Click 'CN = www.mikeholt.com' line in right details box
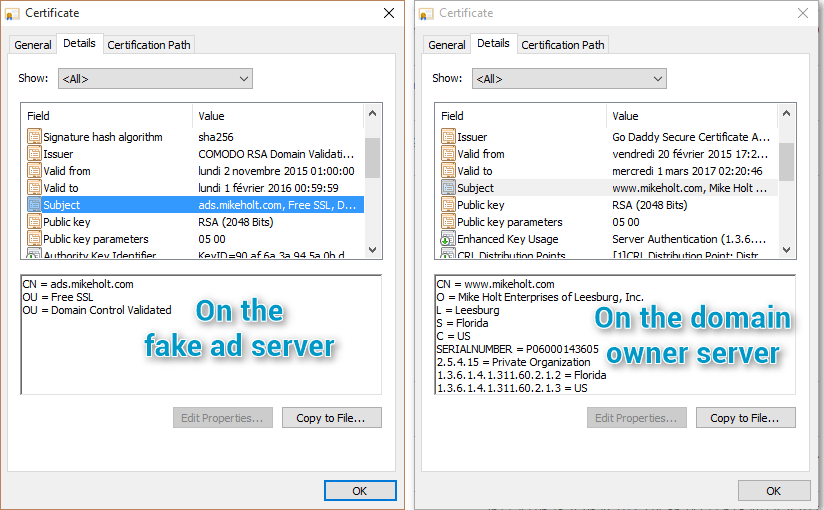The width and height of the screenshot is (824, 510). tap(496, 284)
